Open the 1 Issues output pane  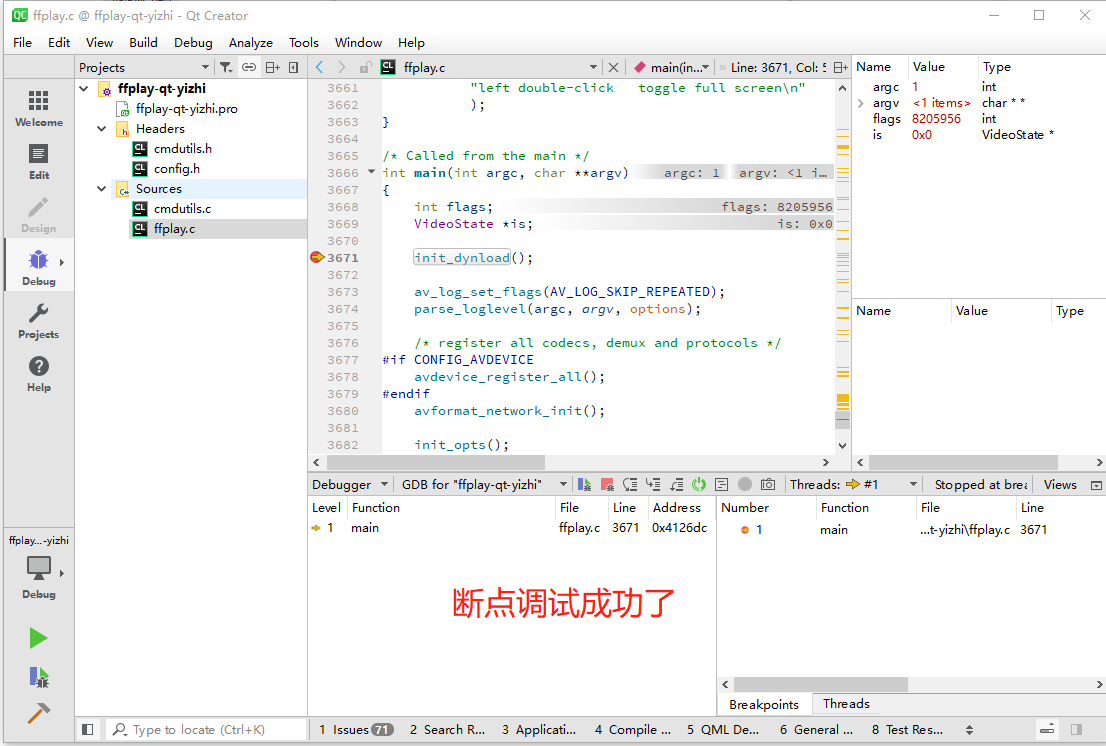tap(356, 730)
